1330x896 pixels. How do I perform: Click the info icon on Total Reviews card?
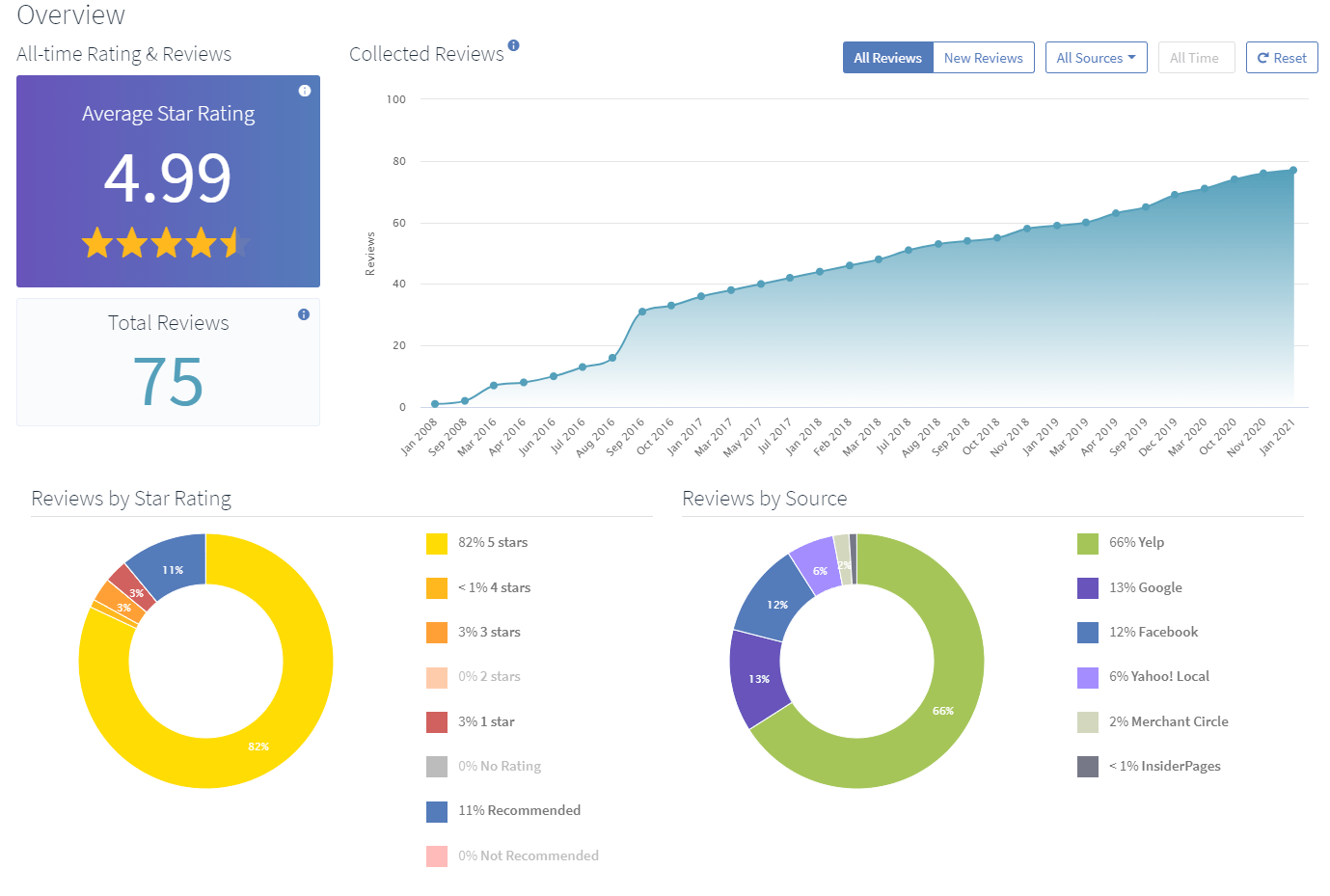304,314
